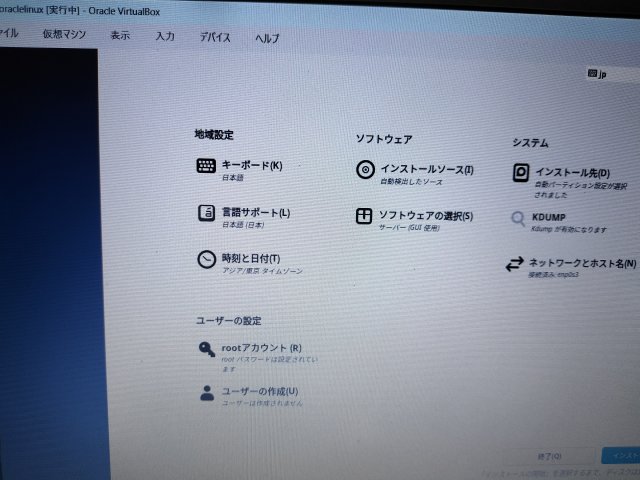Open the 時刻と日付(T) text link
The image size is (640, 480).
(x=250, y=259)
